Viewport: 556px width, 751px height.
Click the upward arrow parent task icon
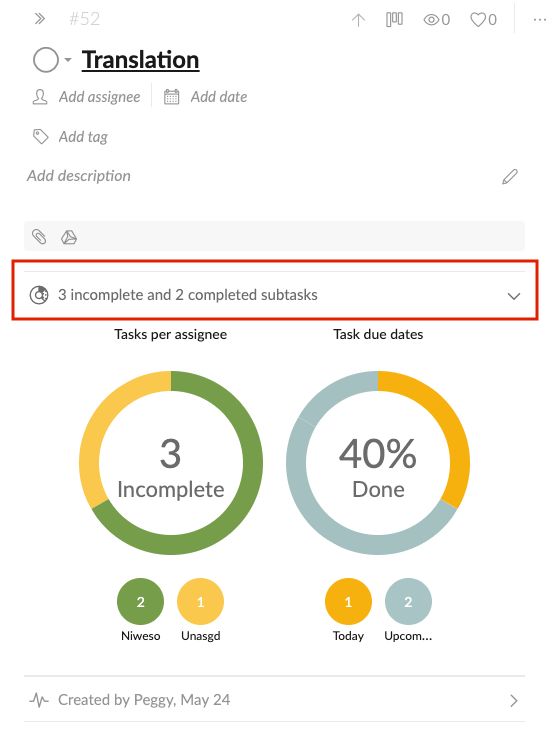coord(358,20)
